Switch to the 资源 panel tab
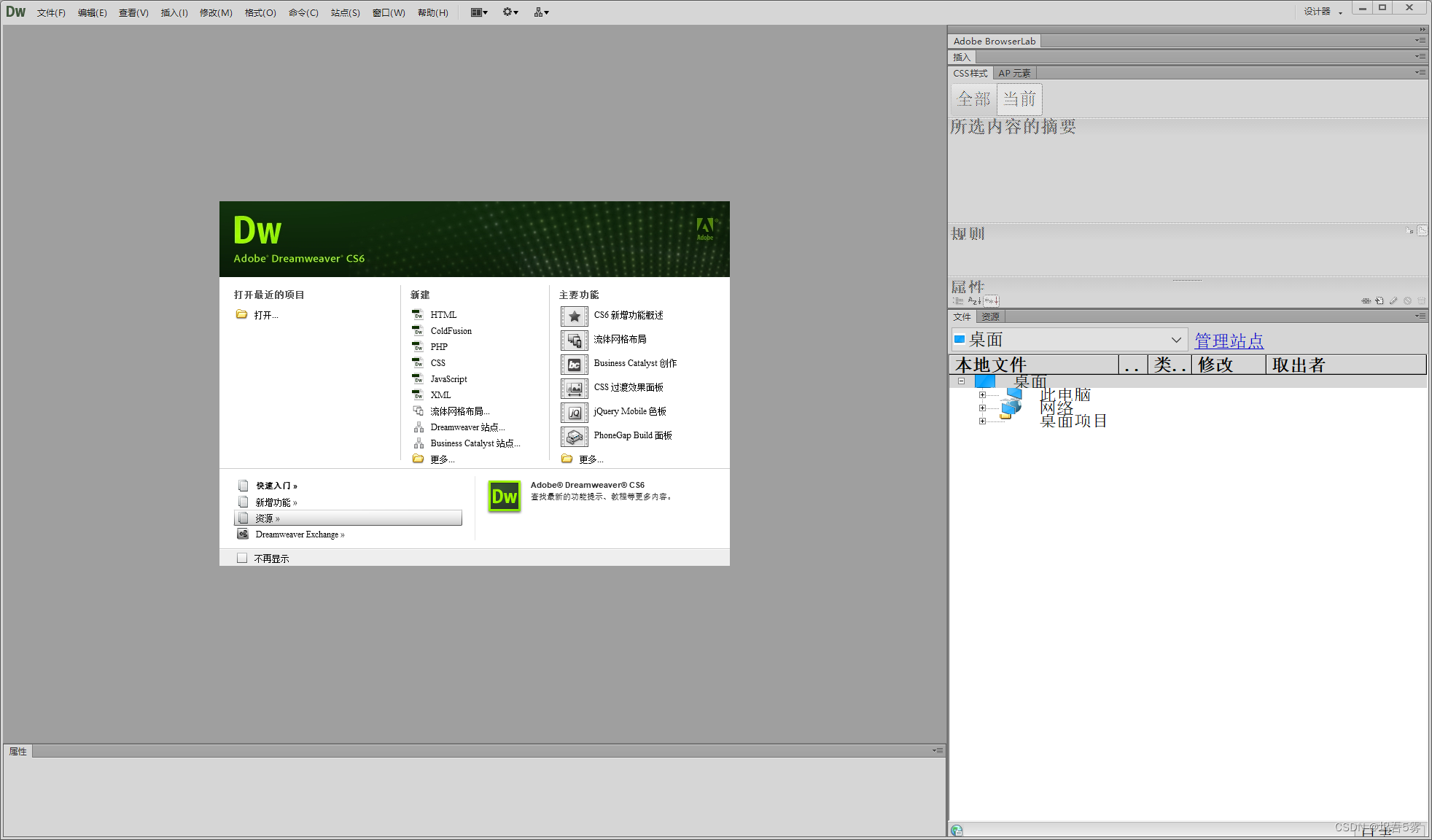Screen dimensions: 1432x840 pos(990,316)
